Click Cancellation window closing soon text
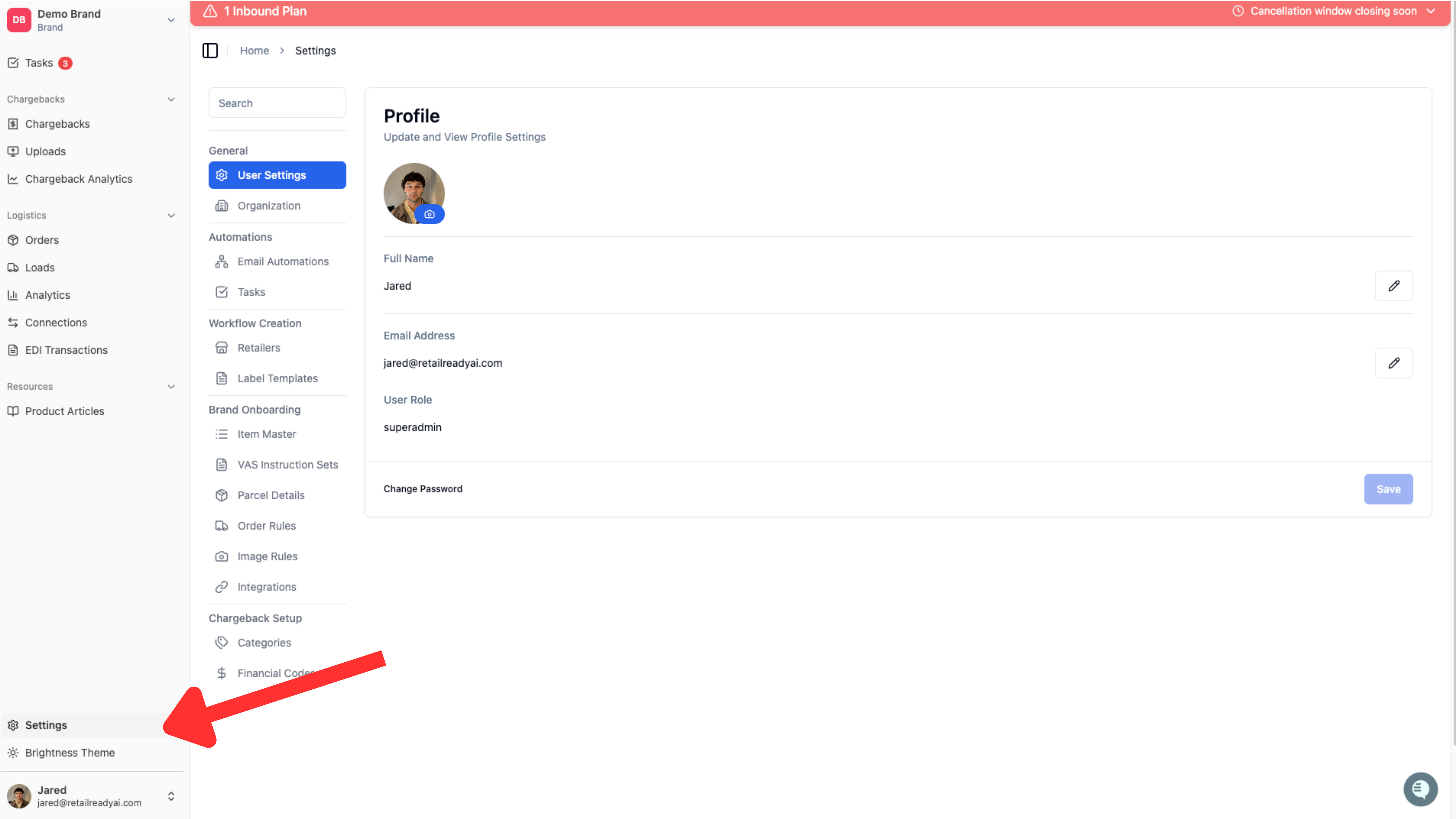 (x=1333, y=11)
